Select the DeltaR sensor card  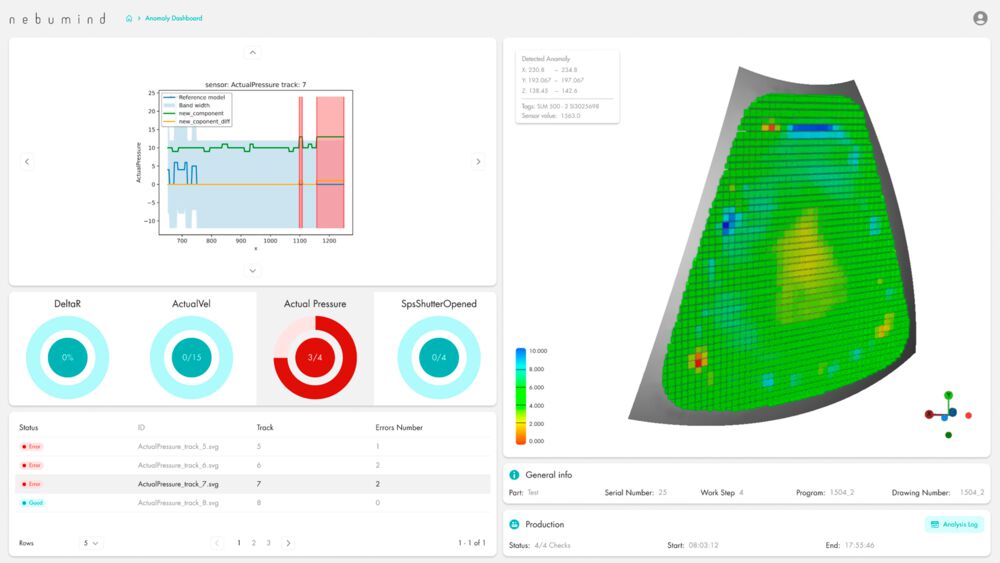click(x=67, y=348)
